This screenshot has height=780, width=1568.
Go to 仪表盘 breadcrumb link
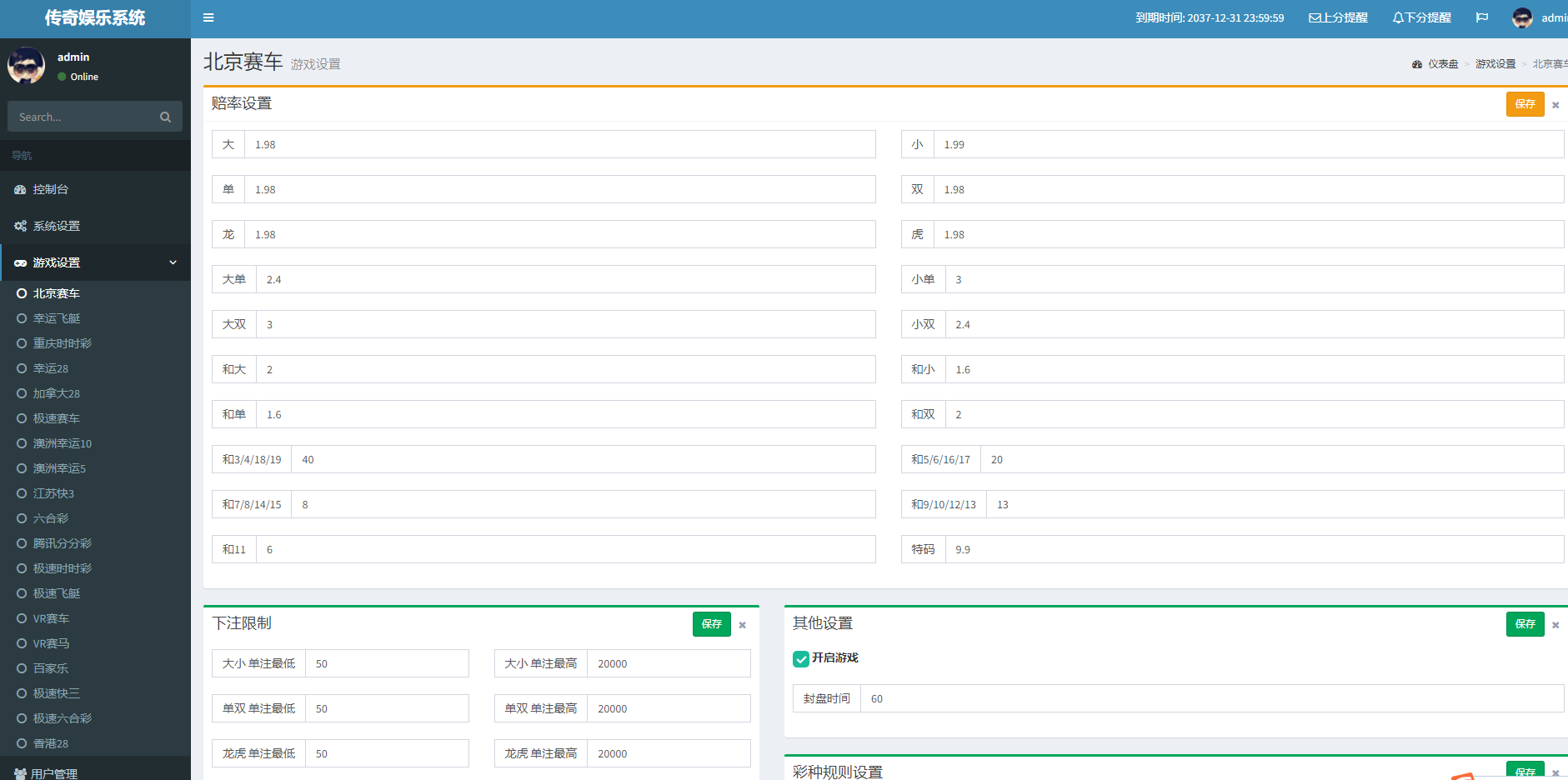(x=1442, y=64)
